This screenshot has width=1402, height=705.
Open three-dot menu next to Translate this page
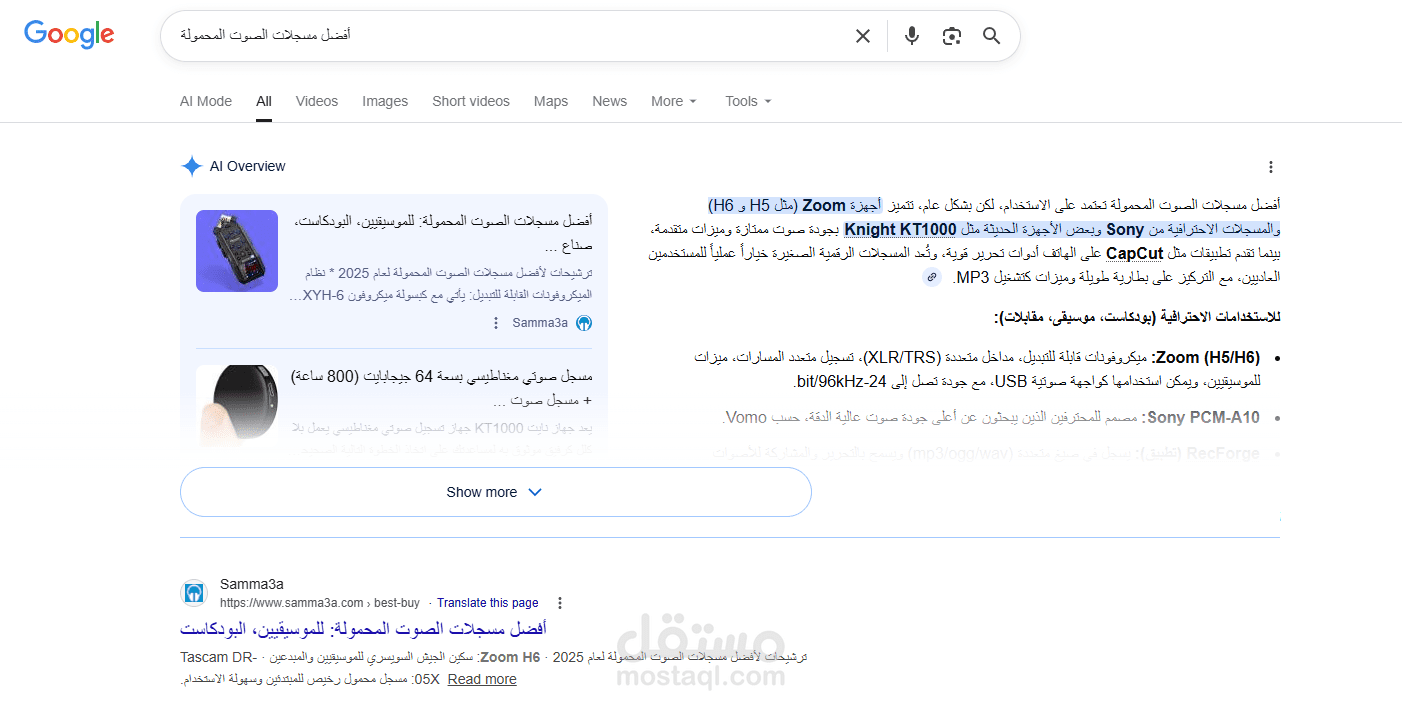point(560,603)
